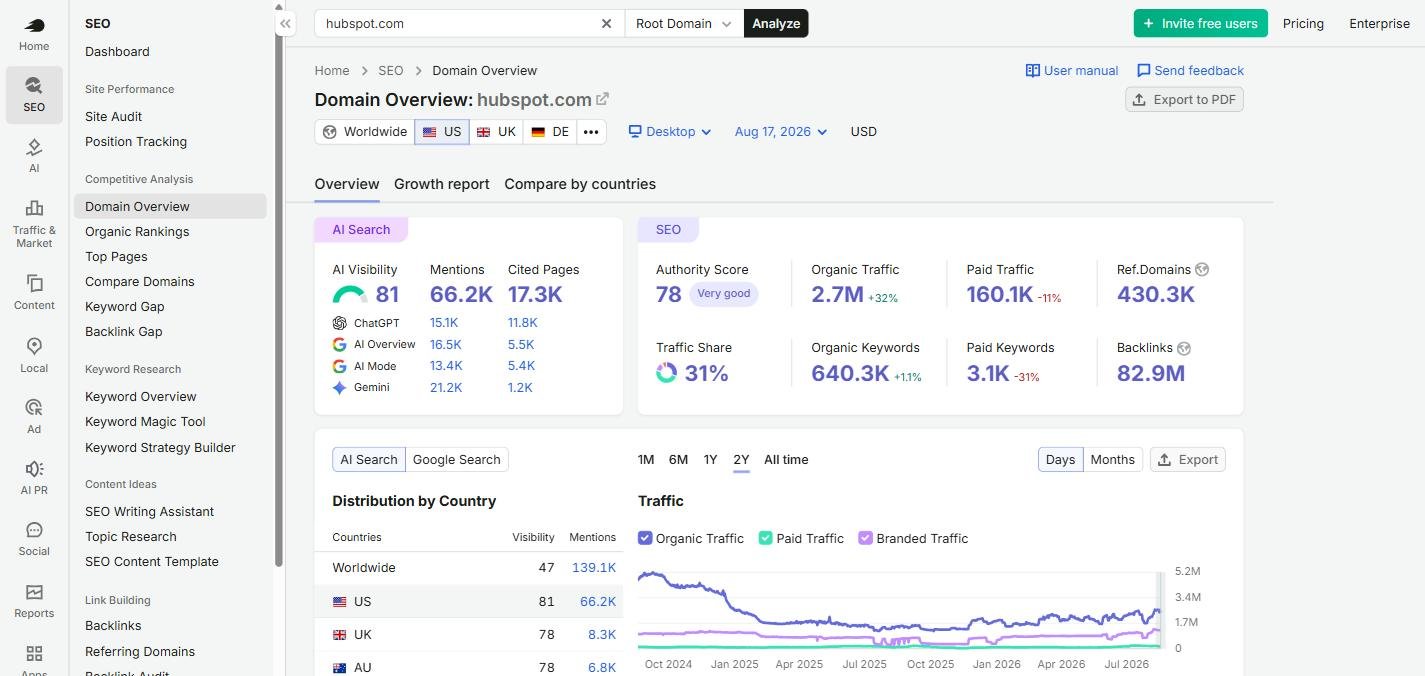Select the DE database button
1425x676 pixels.
[x=550, y=132]
